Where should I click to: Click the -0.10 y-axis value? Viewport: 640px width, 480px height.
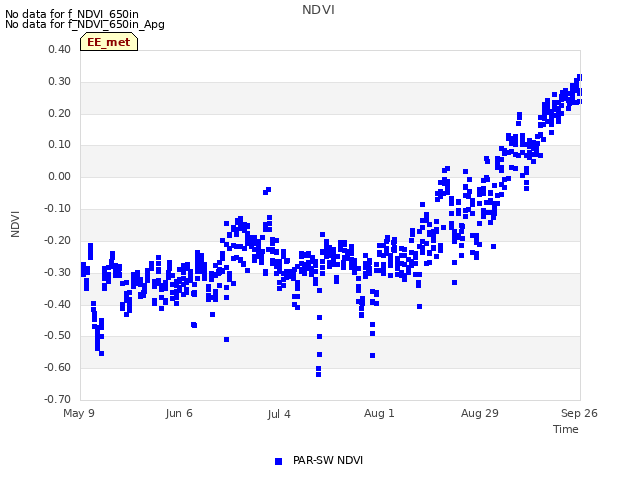pyautogui.click(x=58, y=208)
